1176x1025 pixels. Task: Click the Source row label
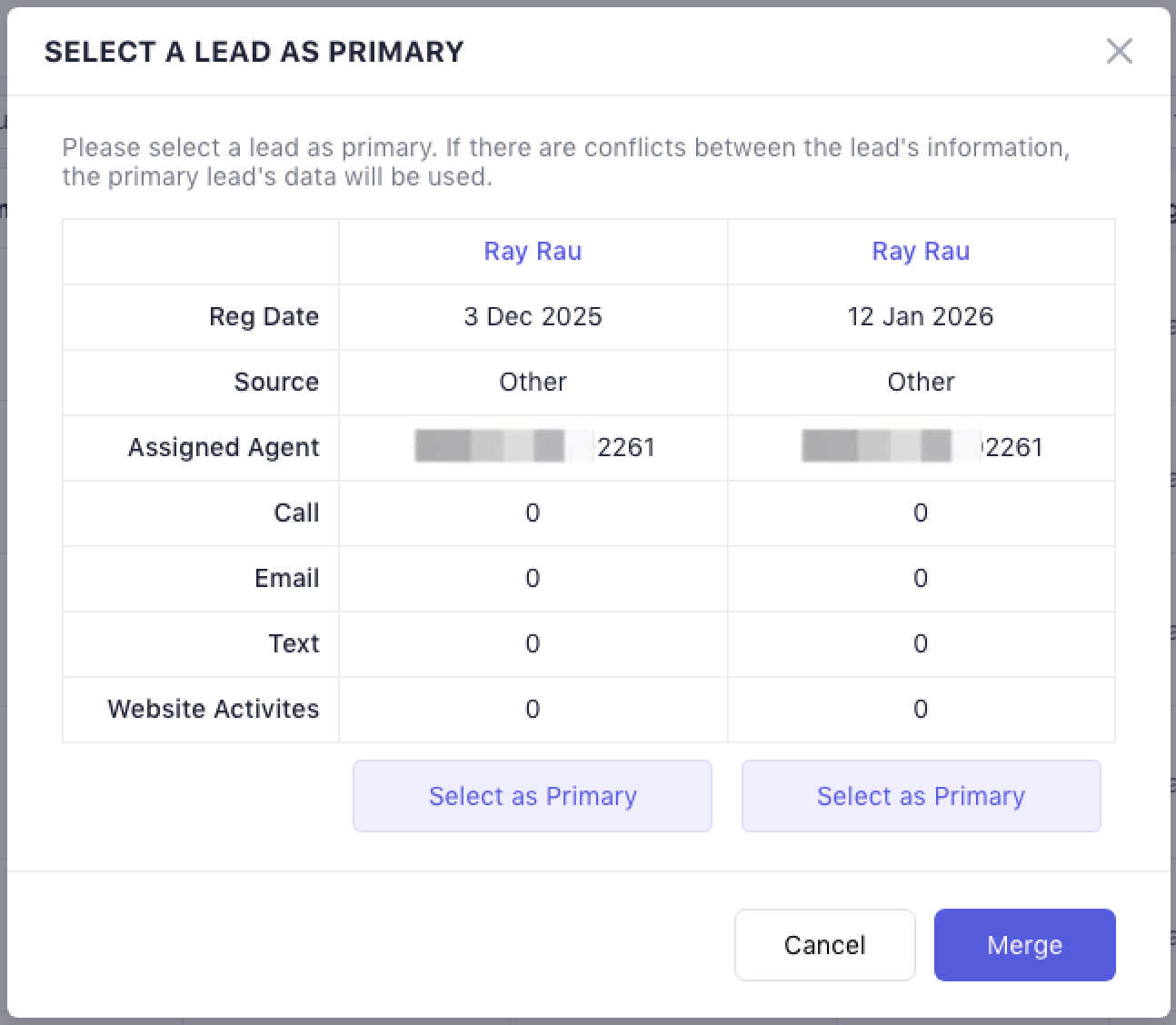tap(276, 382)
